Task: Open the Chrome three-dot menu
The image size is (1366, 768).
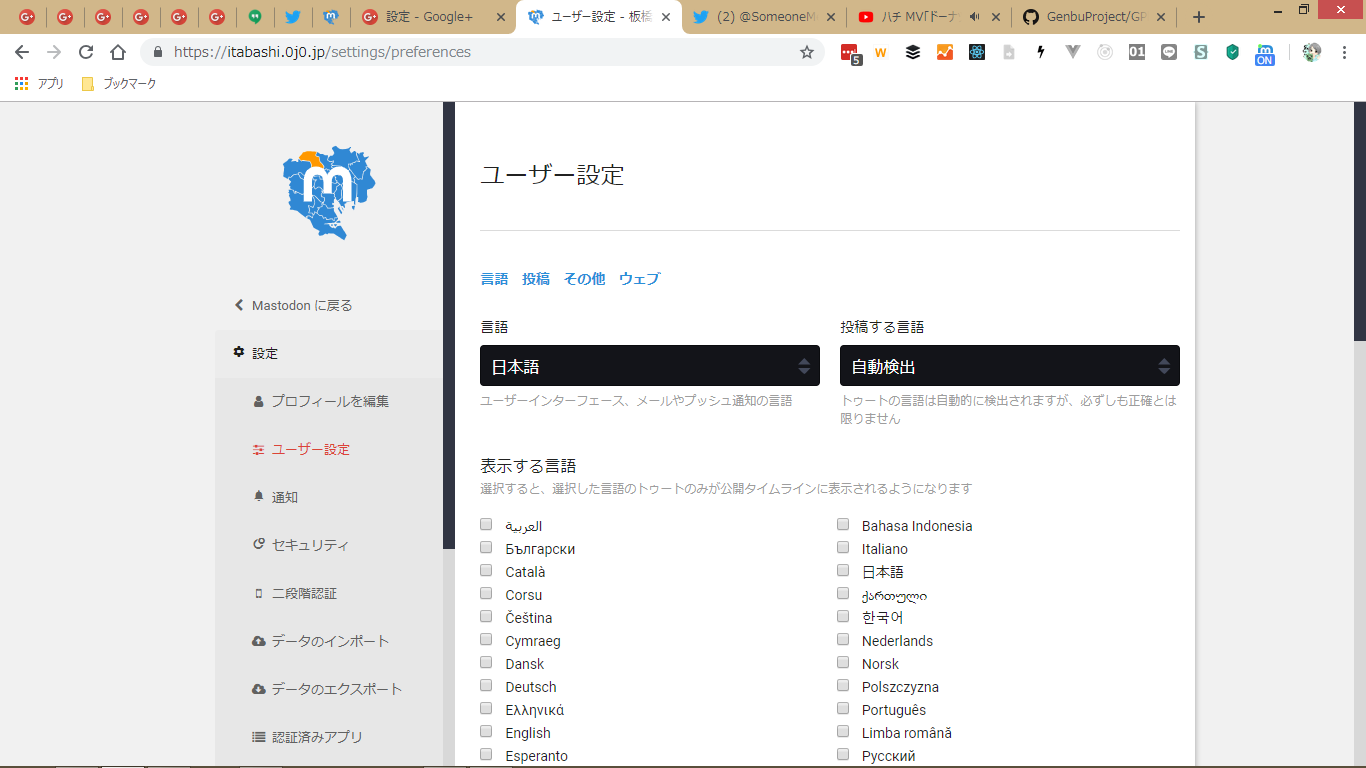Action: [1344, 52]
